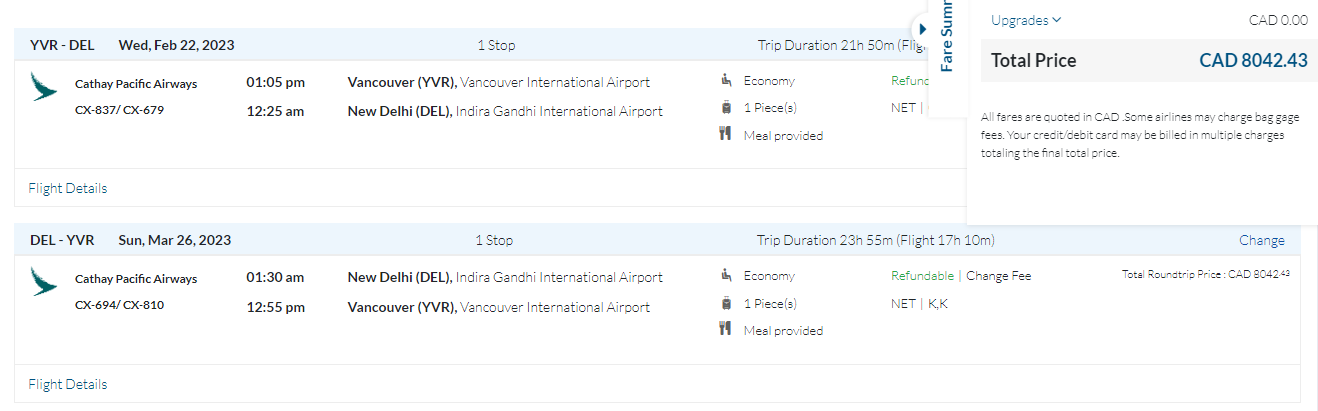Image resolution: width=1318 pixels, height=411 pixels.
Task: Click Cathay Pacific logo on return flight
Action: coord(44,281)
